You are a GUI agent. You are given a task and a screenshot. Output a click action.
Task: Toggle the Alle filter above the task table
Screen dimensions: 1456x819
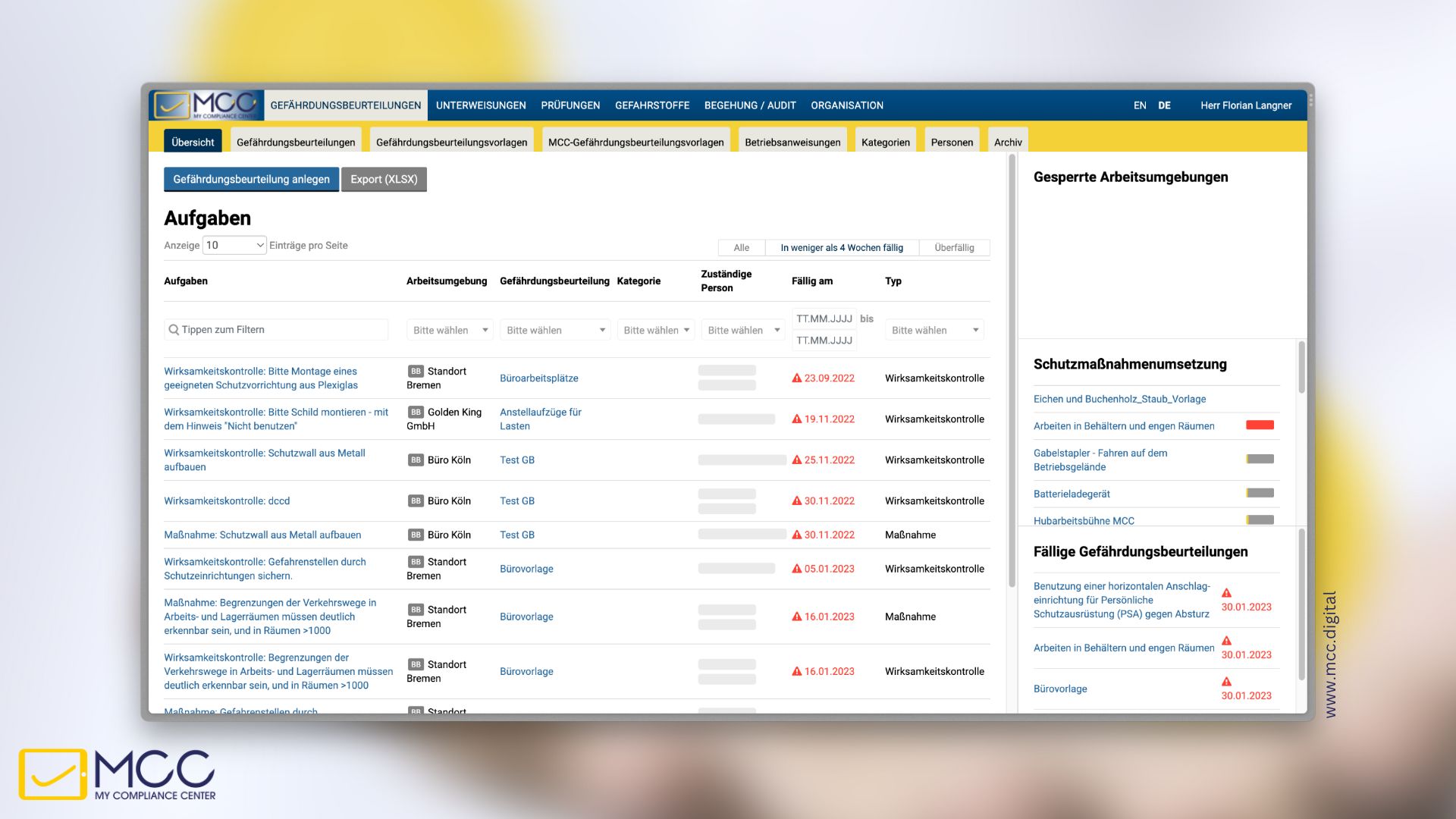(741, 247)
